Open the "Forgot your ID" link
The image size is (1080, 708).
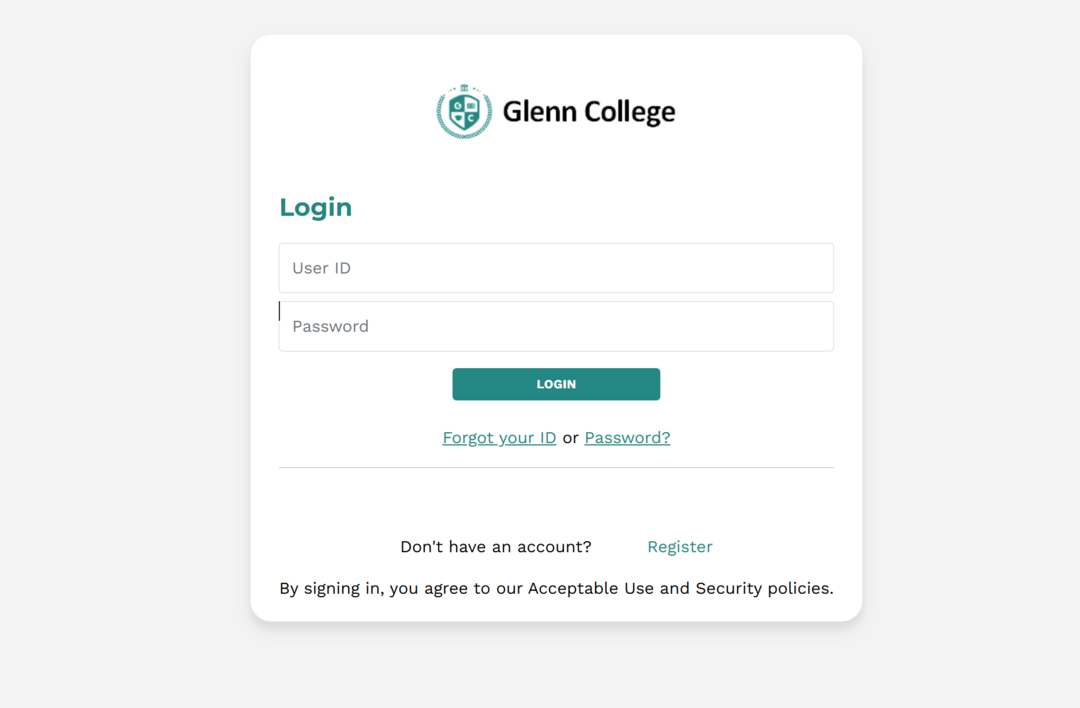[x=499, y=438]
